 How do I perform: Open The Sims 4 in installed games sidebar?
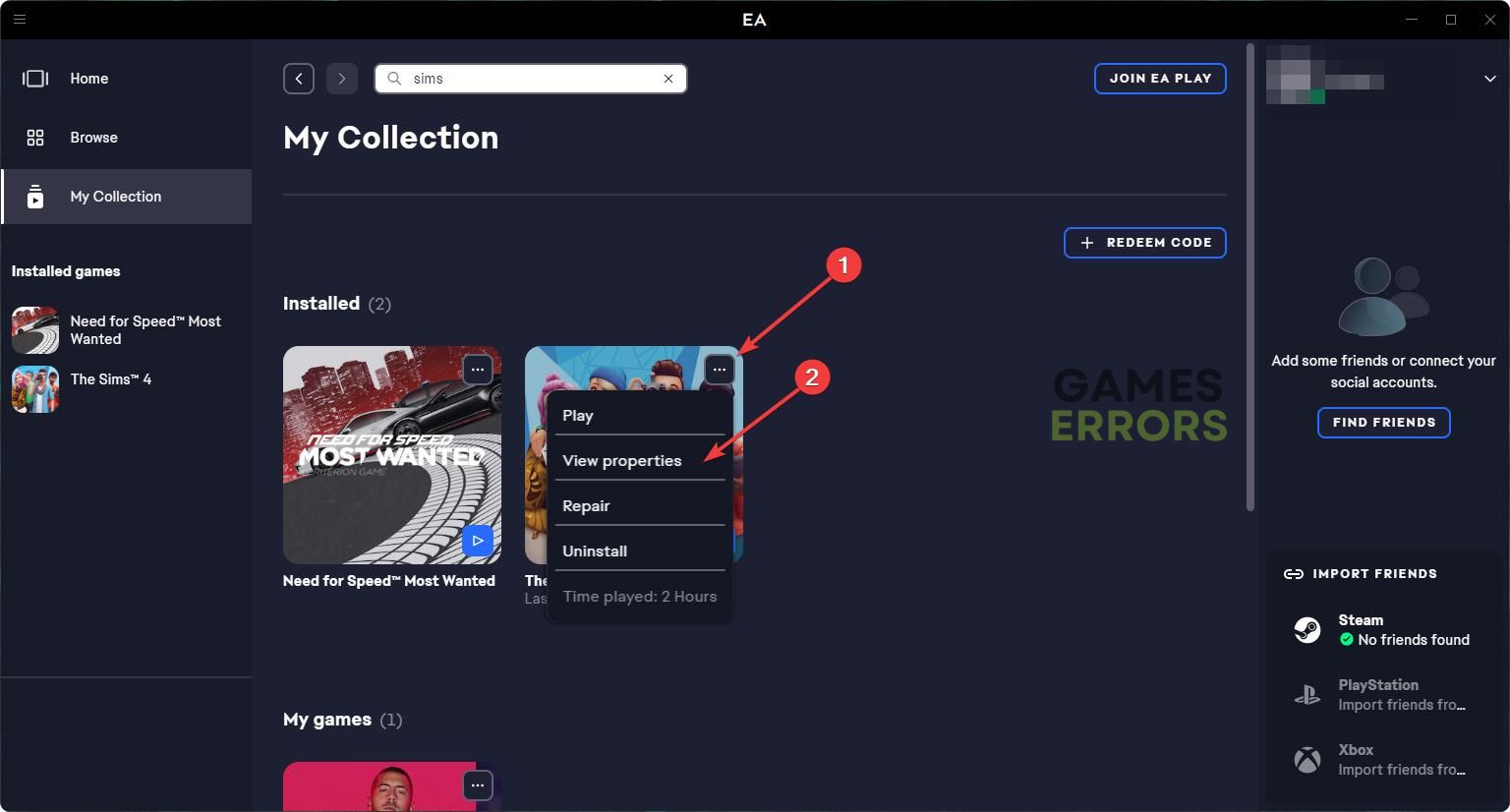pos(110,379)
